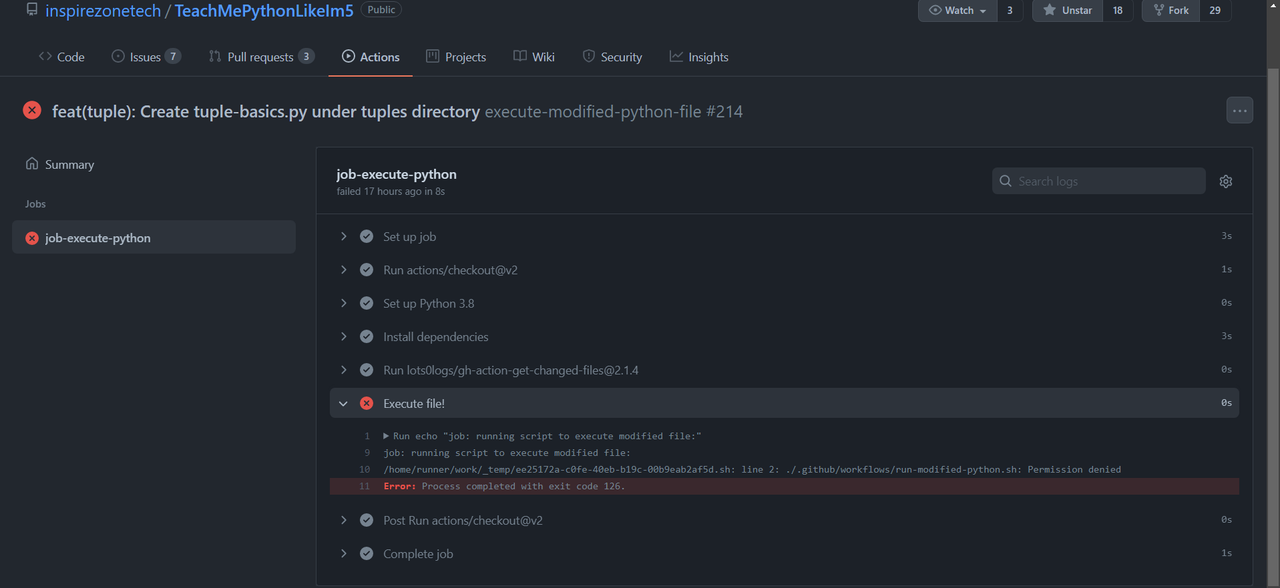This screenshot has width=1280, height=588.
Task: Open the Insights tab
Action: click(x=699, y=57)
